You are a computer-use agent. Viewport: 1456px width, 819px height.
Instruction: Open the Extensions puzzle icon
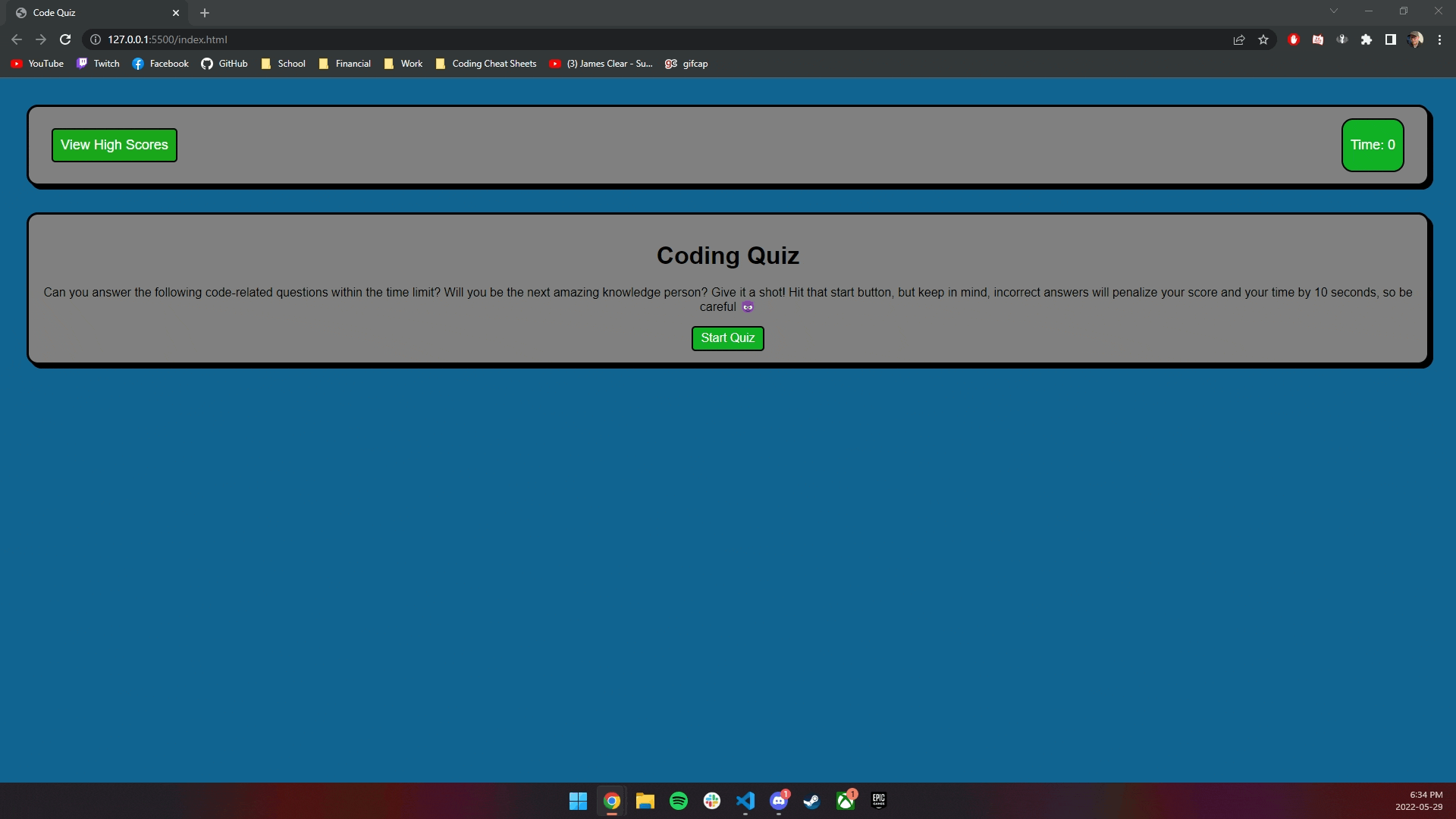(x=1367, y=39)
